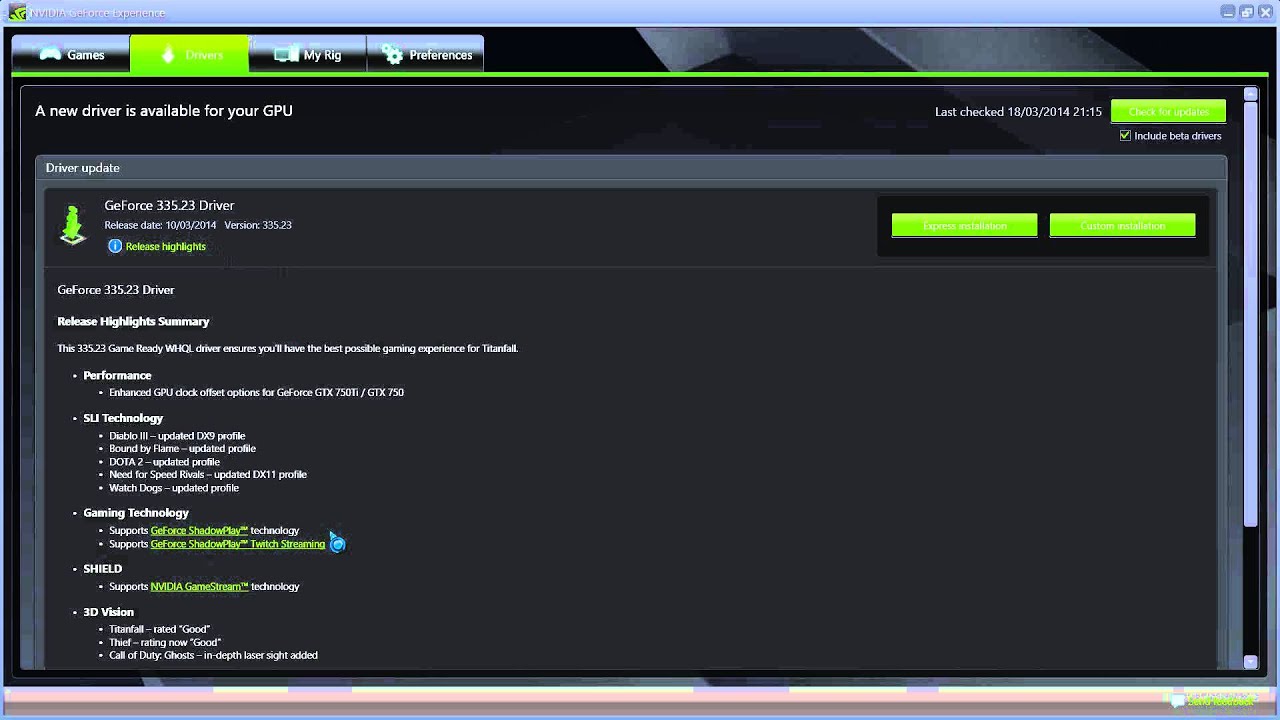The image size is (1280, 720).
Task: Minimize the GeForce Experience window
Action: click(x=1228, y=12)
